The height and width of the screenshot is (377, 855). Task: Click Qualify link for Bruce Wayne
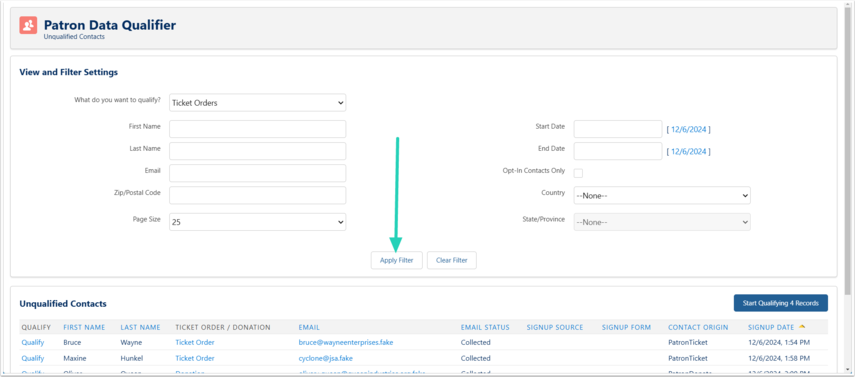pyautogui.click(x=33, y=343)
